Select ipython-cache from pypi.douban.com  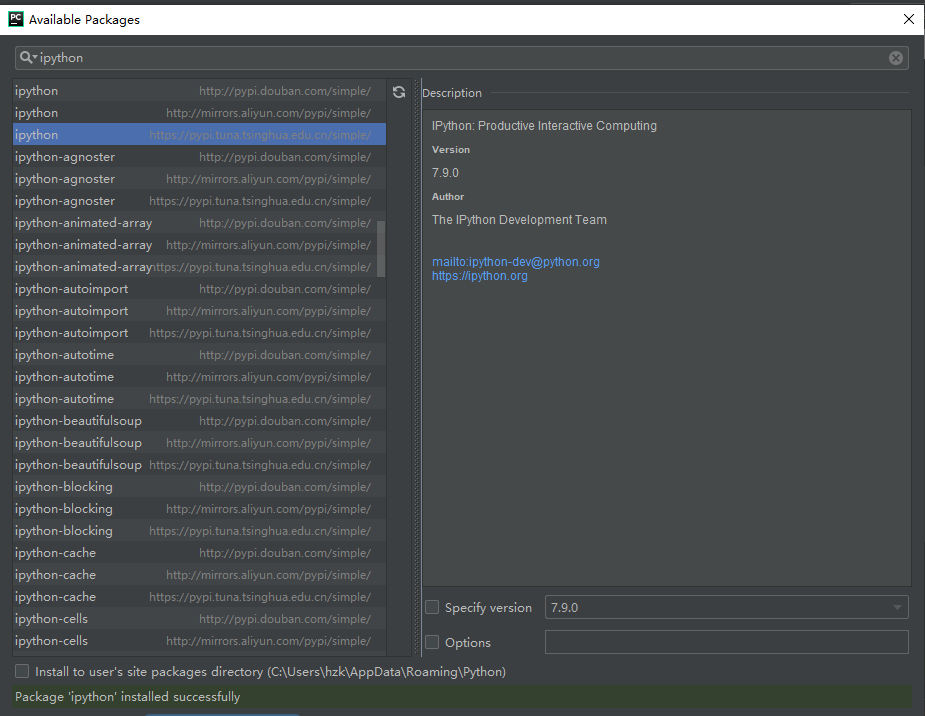pos(199,553)
